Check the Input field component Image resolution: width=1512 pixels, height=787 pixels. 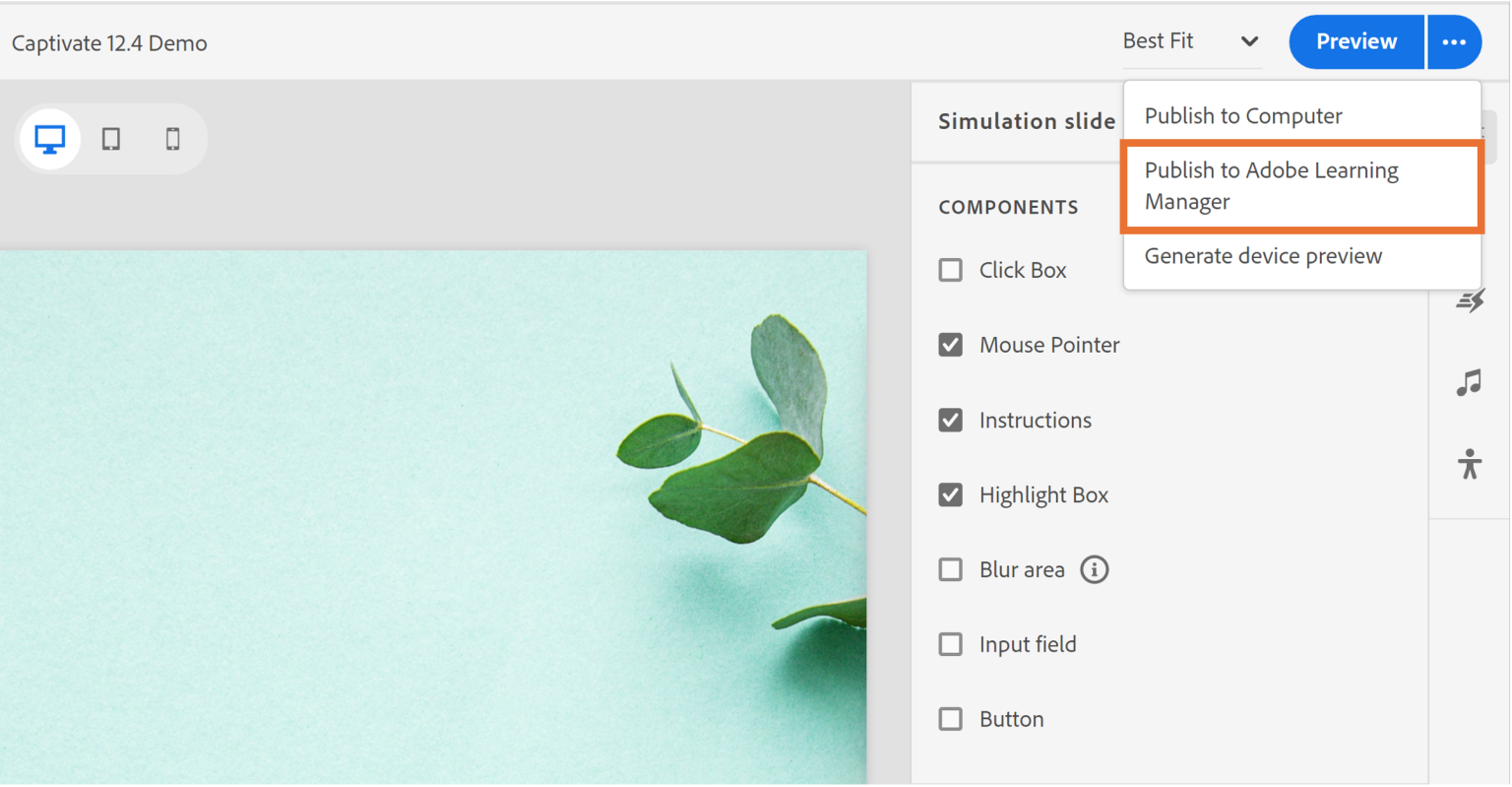950,644
